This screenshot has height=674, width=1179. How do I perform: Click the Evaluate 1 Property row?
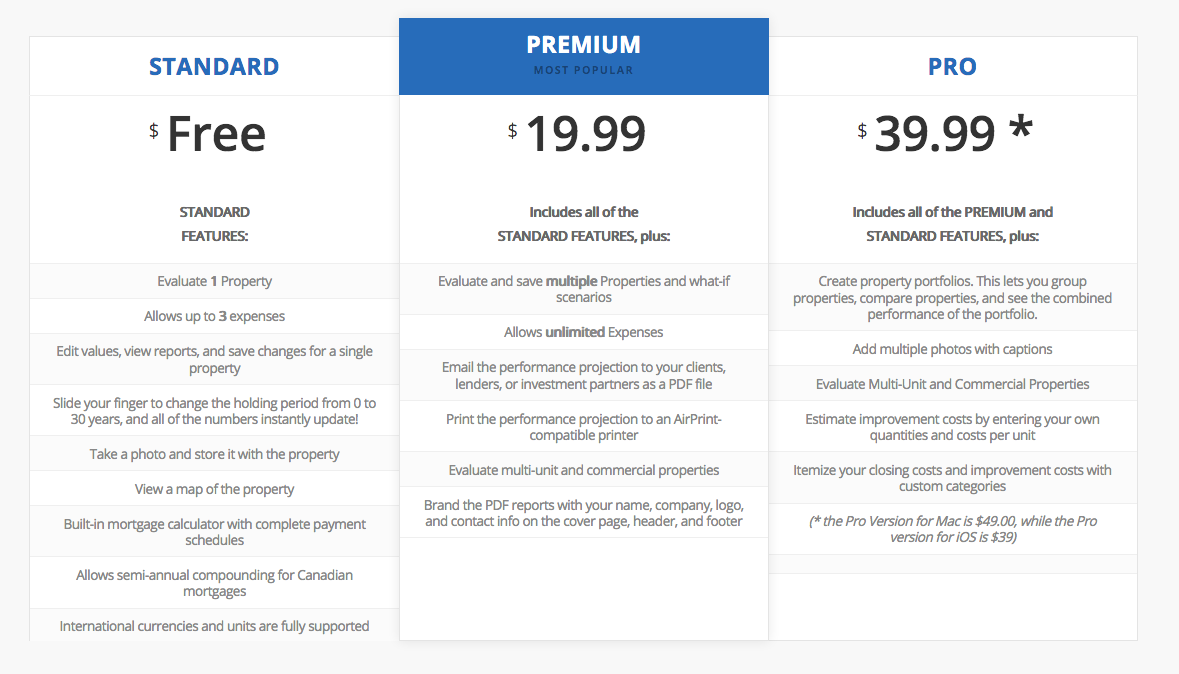[x=214, y=281]
